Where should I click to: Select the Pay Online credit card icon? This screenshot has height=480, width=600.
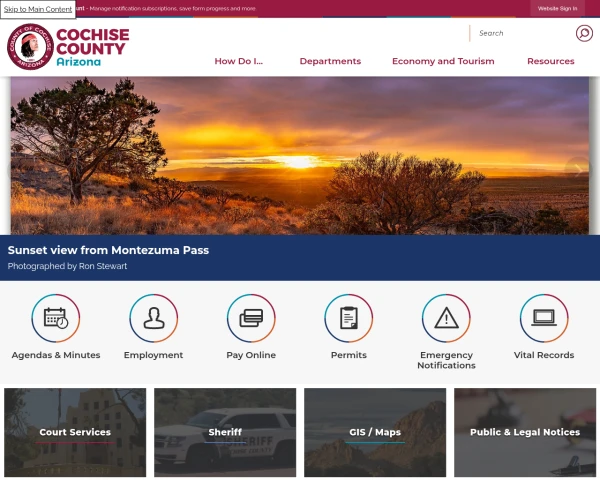251,318
